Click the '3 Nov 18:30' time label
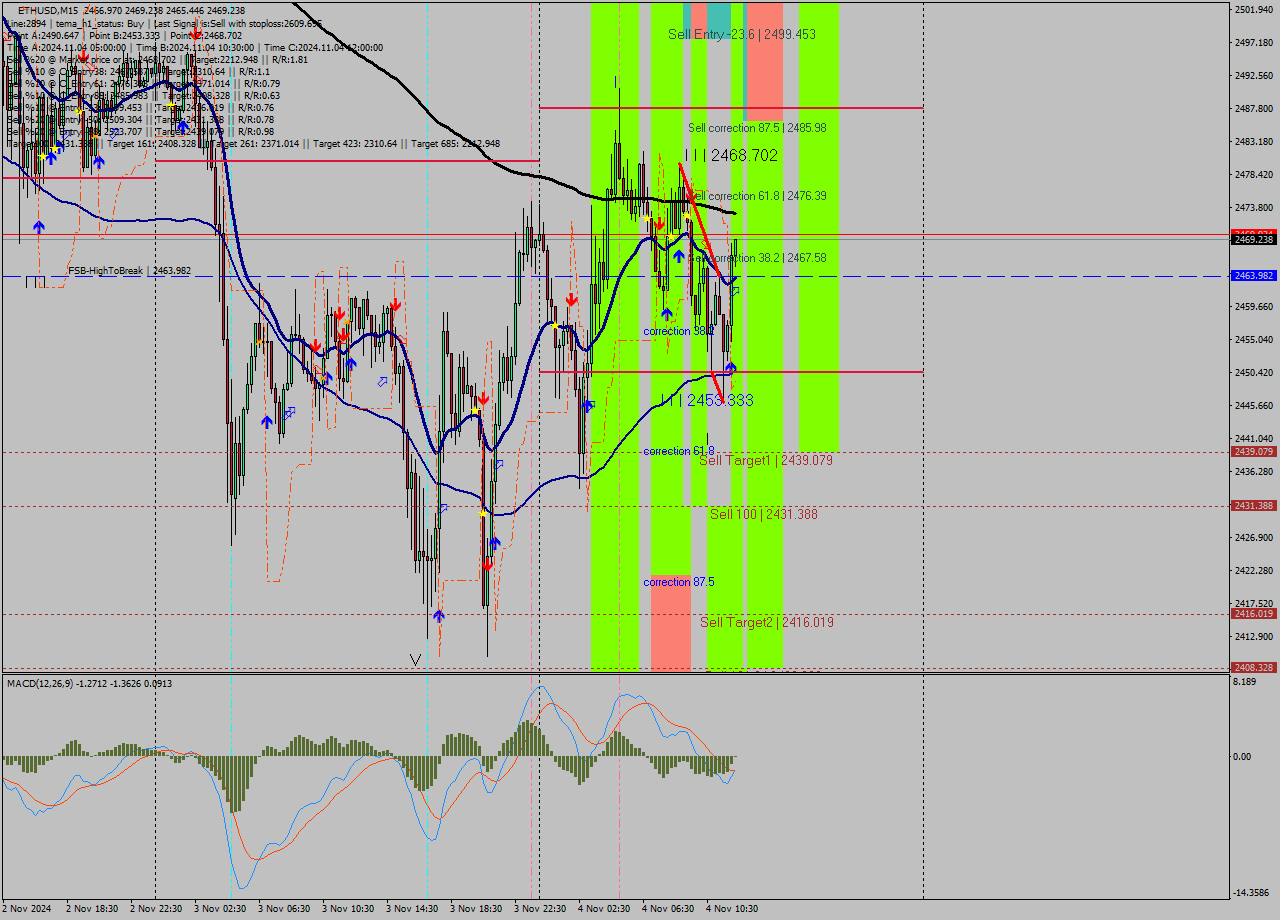 click(476, 909)
